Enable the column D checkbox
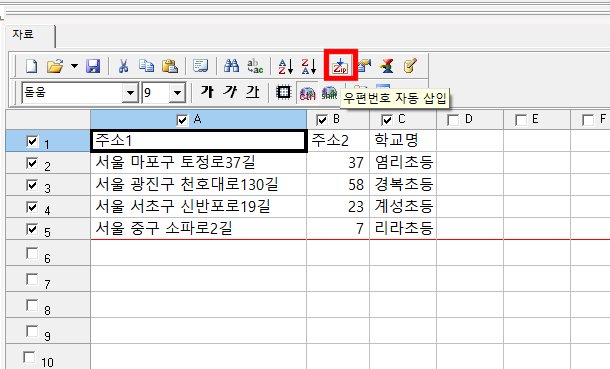The image size is (610, 369). click(x=453, y=120)
